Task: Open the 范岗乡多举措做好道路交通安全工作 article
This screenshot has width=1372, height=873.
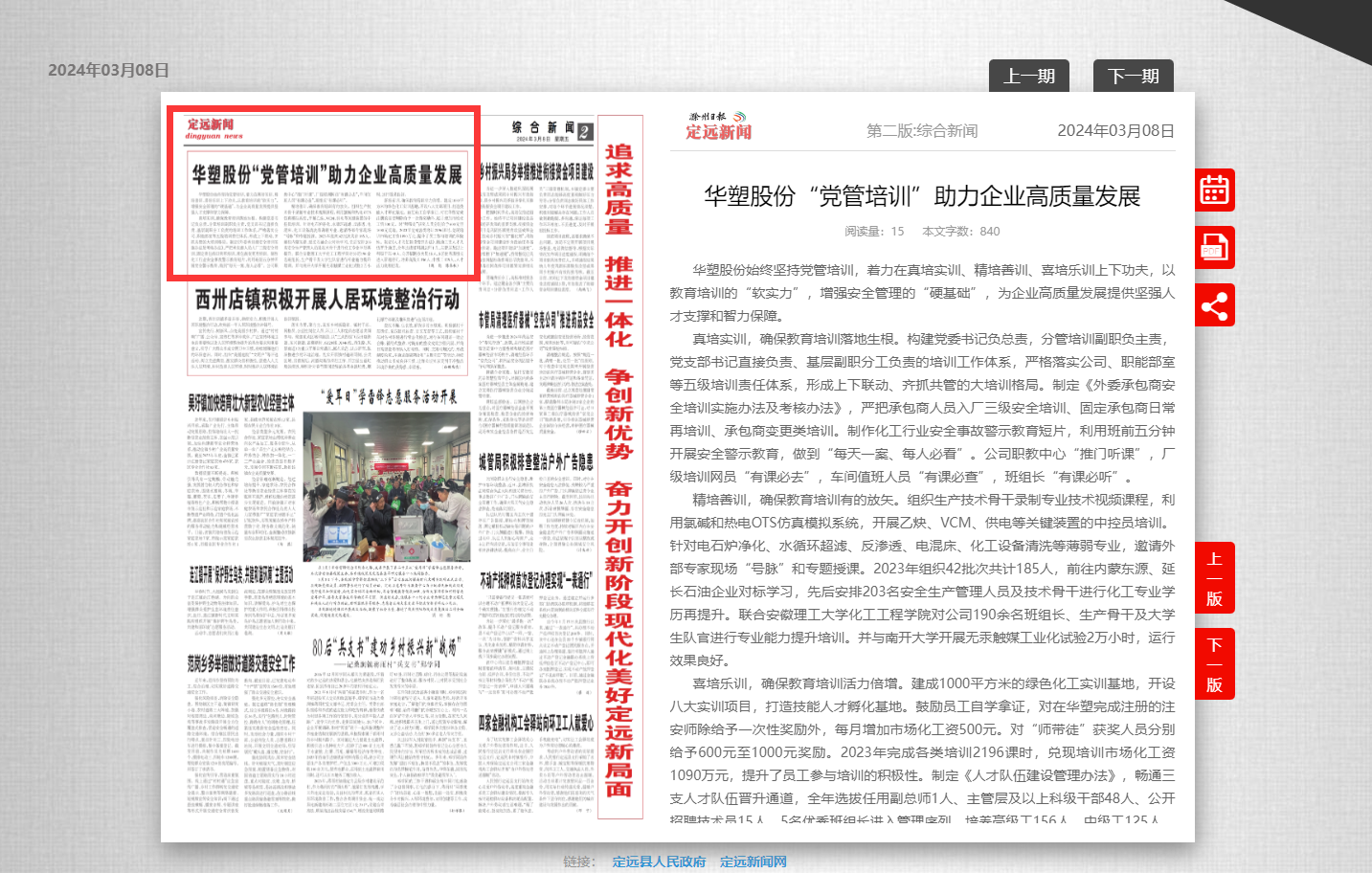Action: (240, 663)
